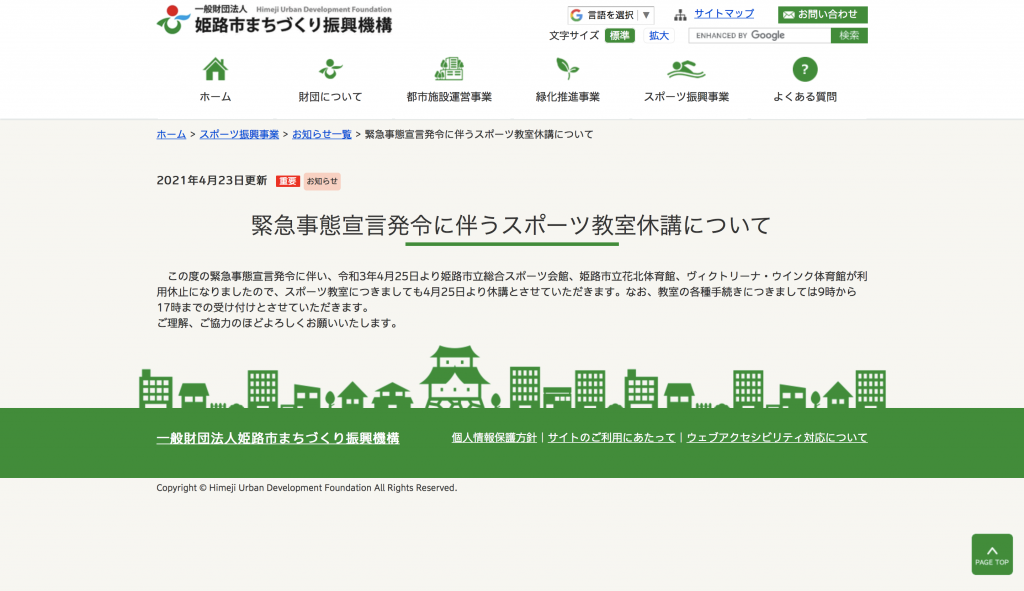Image resolution: width=1024 pixels, height=591 pixels.
Task: Click the paragraph line ご理解、ご協力のほどよろしくお願いいたします。
Action: click(278, 323)
